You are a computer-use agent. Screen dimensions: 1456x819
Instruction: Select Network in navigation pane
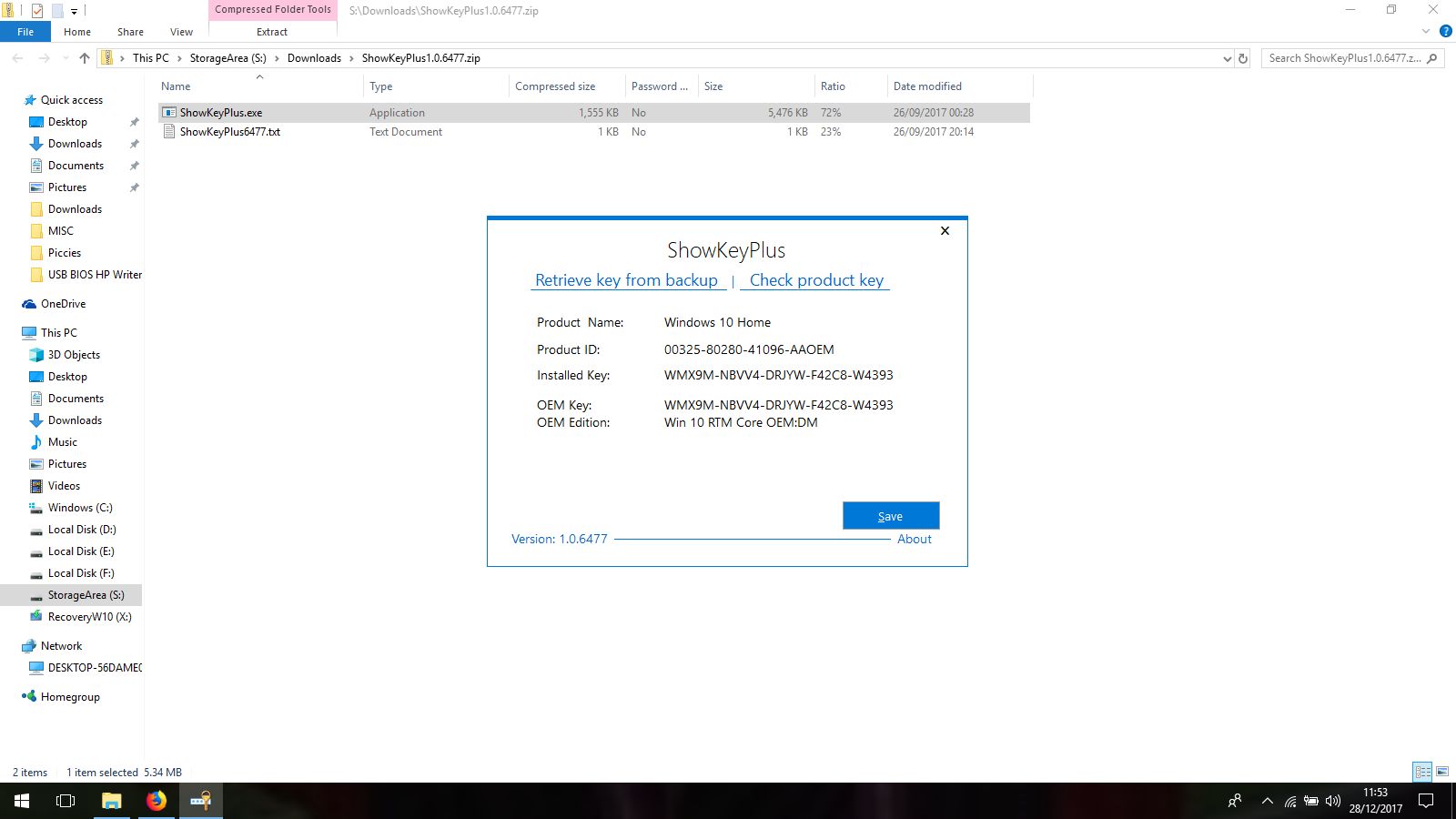coord(61,646)
